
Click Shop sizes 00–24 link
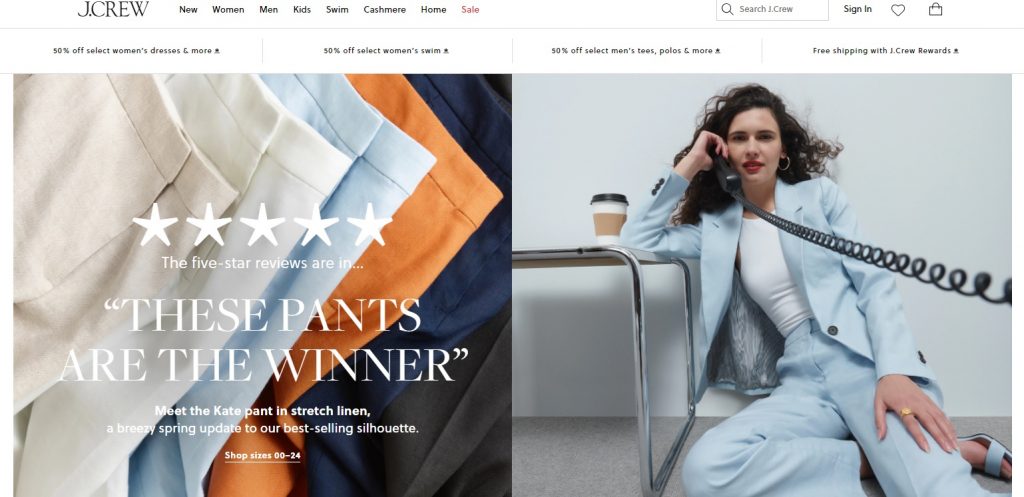click(263, 456)
